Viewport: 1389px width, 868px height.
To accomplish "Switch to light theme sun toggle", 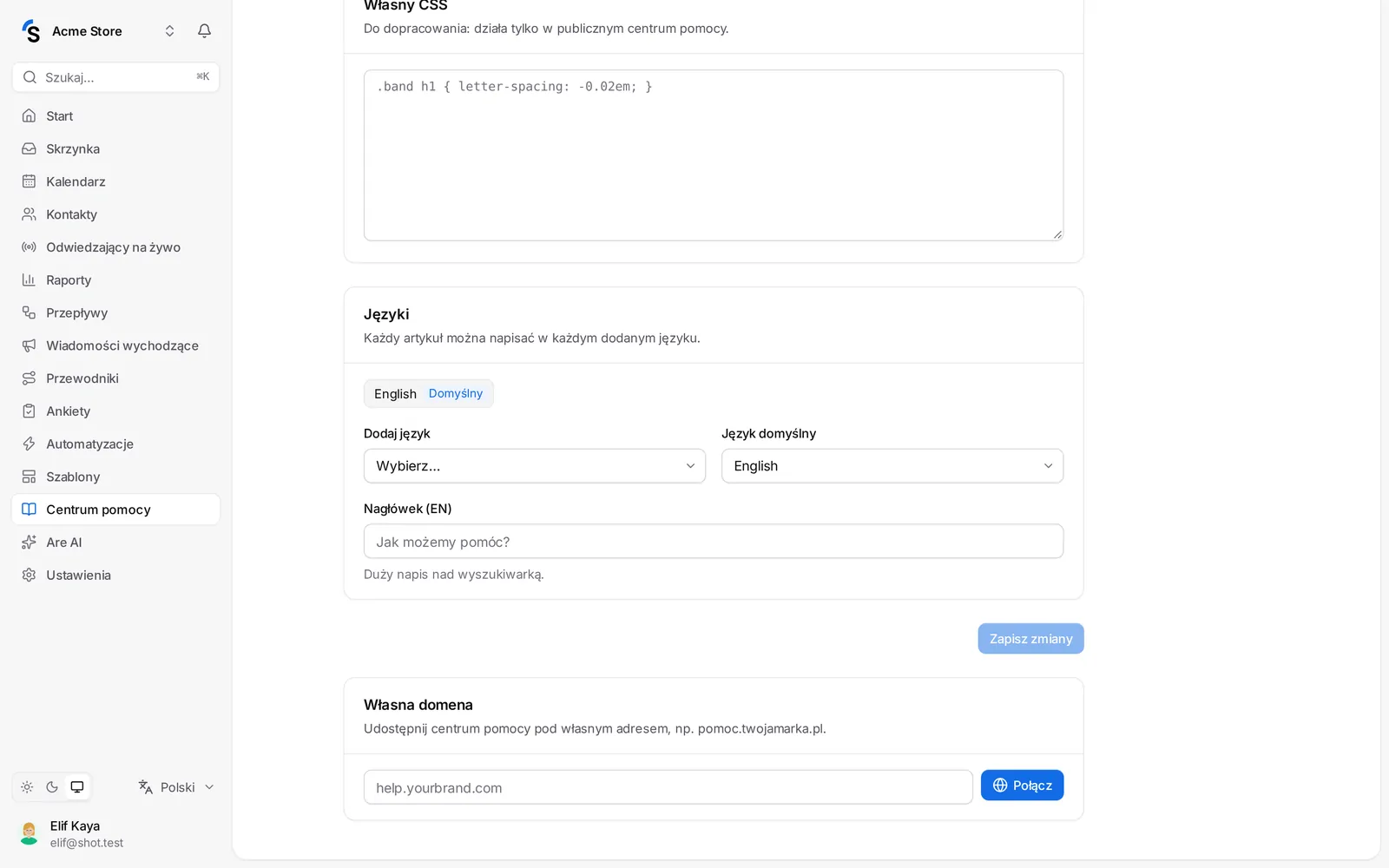I will click(x=27, y=787).
